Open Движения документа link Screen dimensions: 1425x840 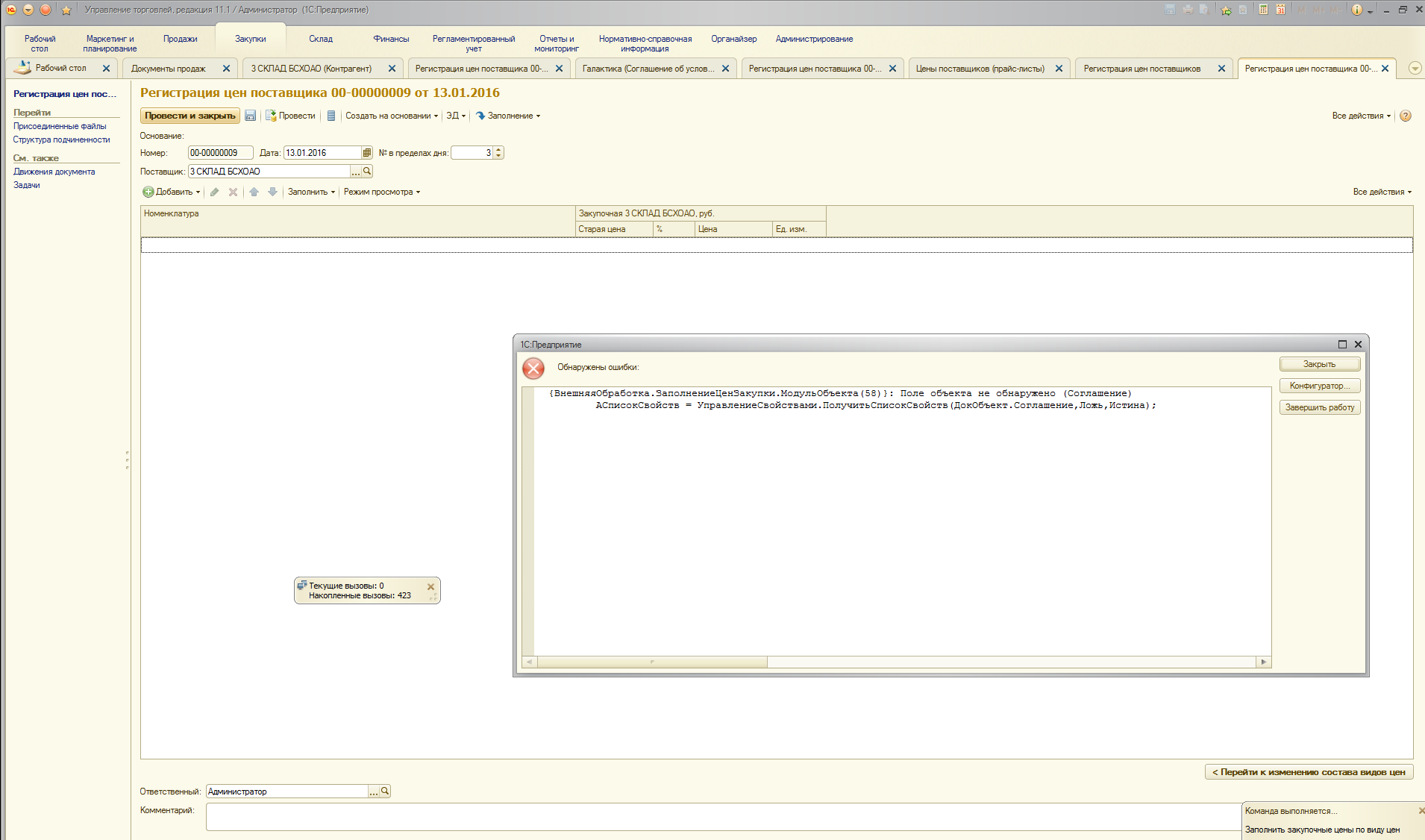click(x=54, y=172)
